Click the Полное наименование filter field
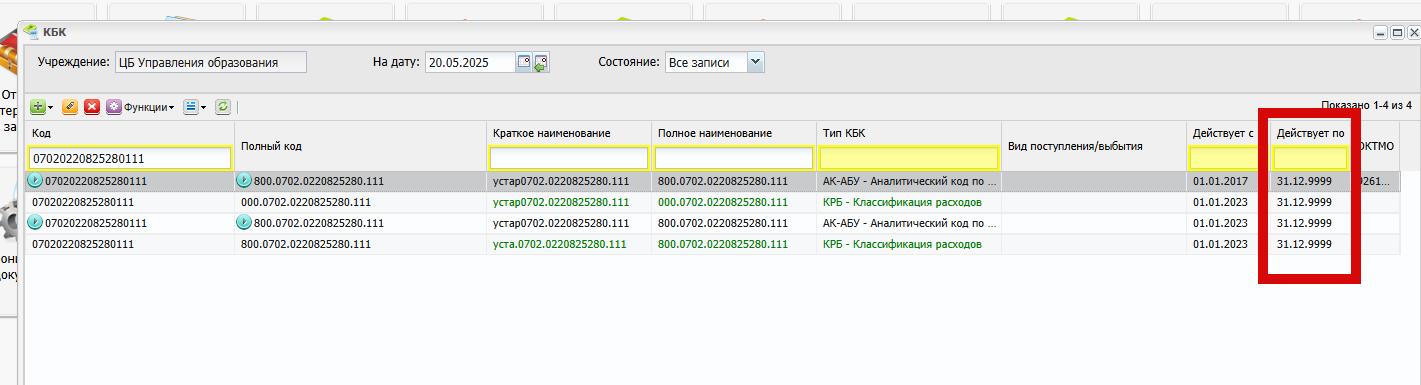 pos(733,158)
